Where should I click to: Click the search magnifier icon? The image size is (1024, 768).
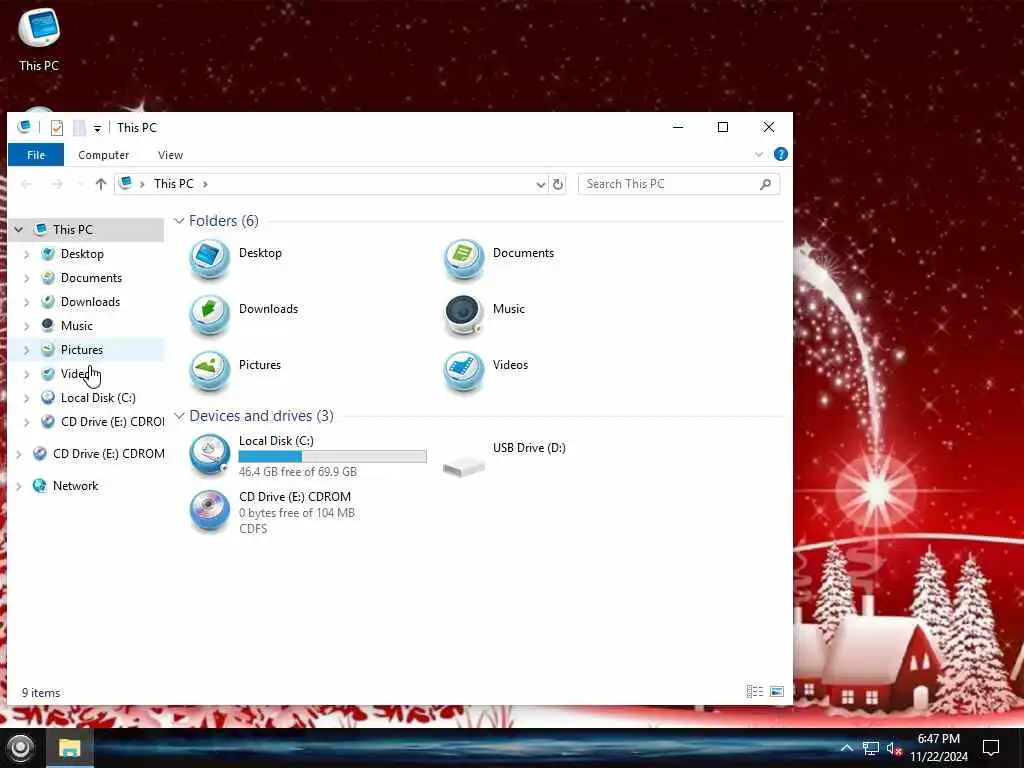coord(765,184)
